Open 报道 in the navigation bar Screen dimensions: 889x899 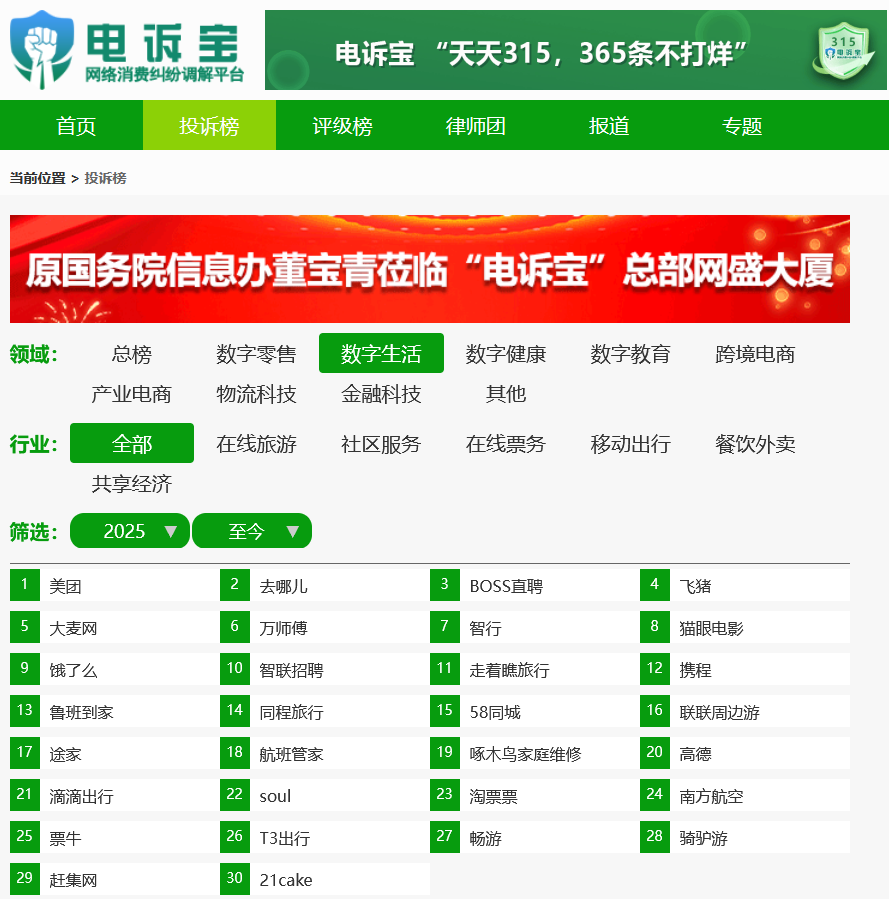click(x=609, y=126)
